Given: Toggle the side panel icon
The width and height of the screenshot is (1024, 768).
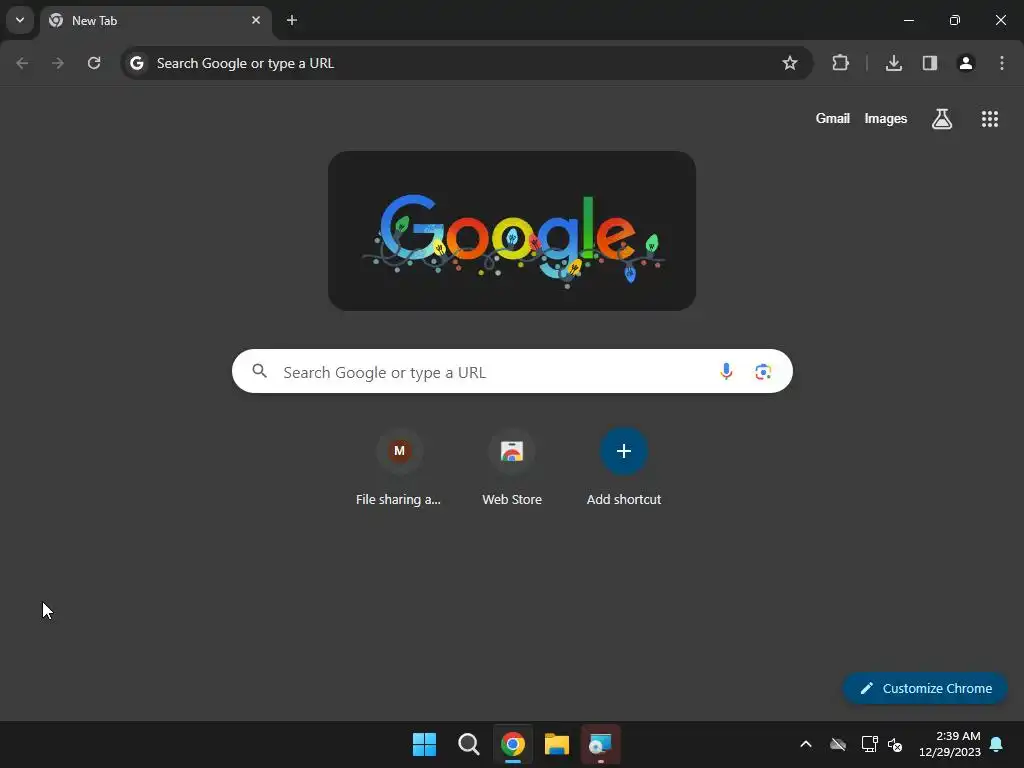Looking at the screenshot, I should pyautogui.click(x=930, y=63).
